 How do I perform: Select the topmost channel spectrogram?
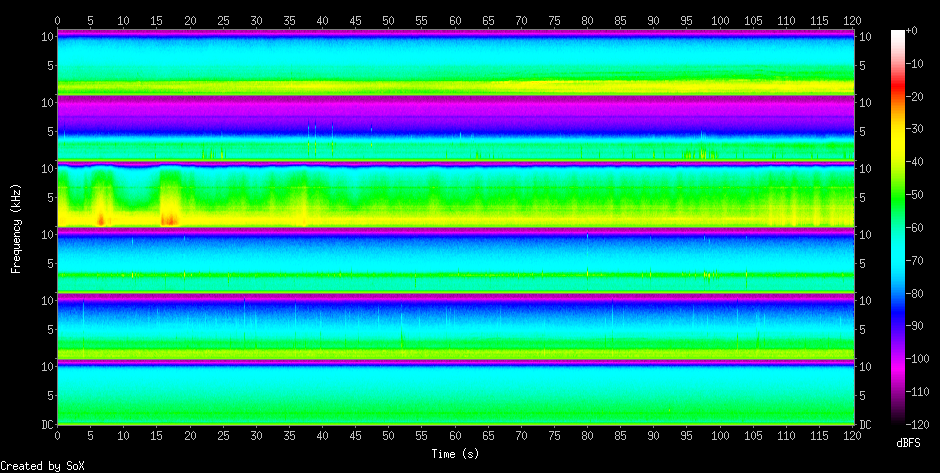tap(455, 62)
